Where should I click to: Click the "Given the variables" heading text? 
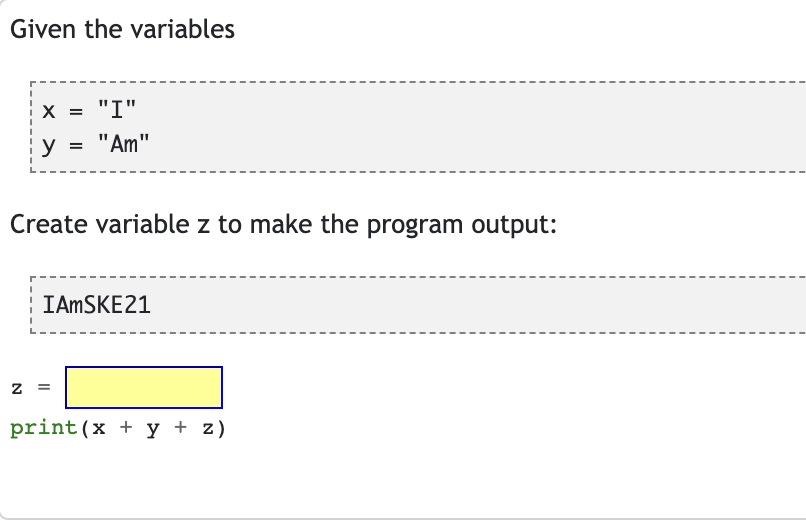click(x=122, y=29)
